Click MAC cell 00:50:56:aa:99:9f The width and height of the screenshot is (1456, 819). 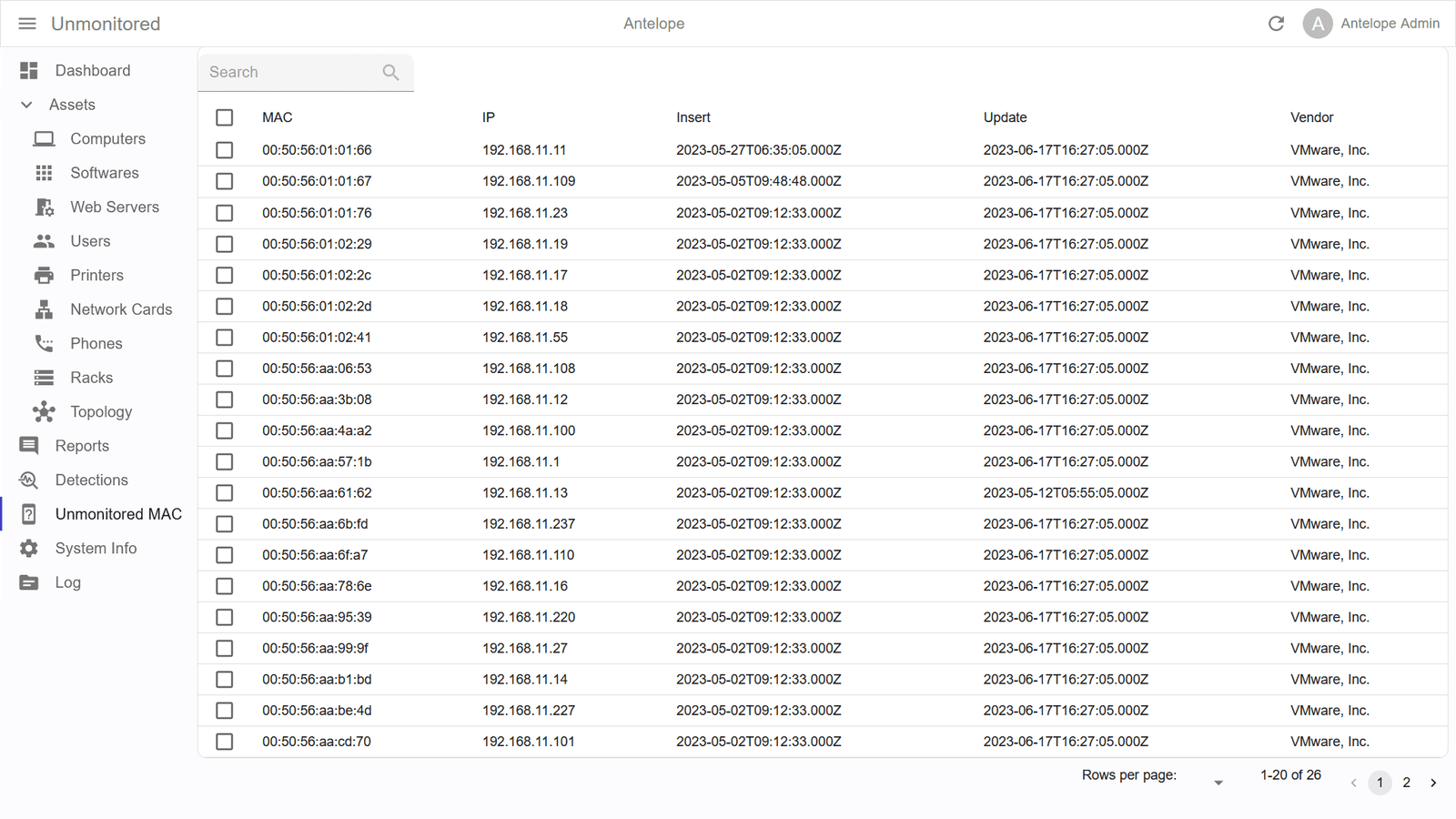[x=316, y=648]
